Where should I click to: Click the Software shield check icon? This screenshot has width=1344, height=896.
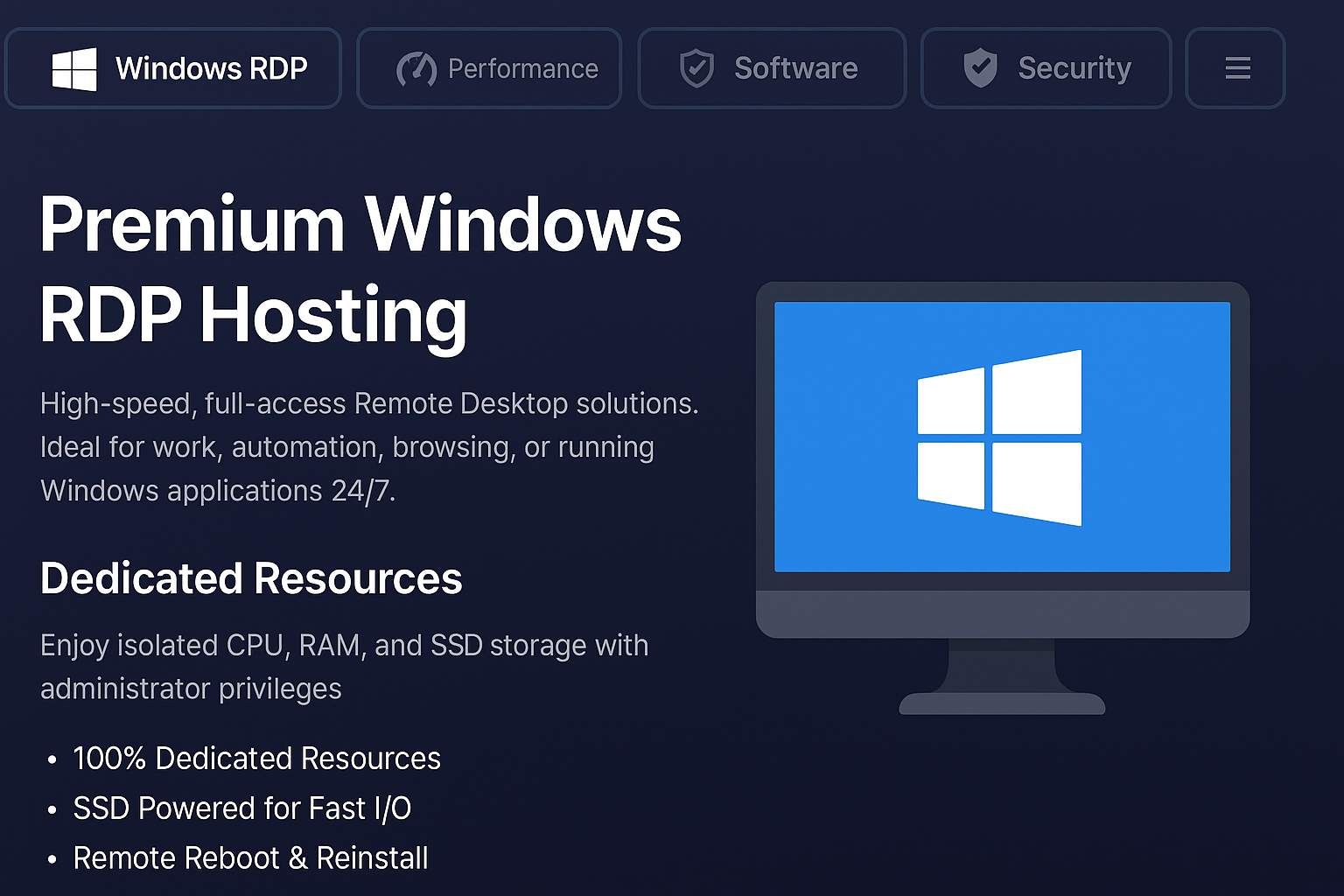(x=697, y=68)
